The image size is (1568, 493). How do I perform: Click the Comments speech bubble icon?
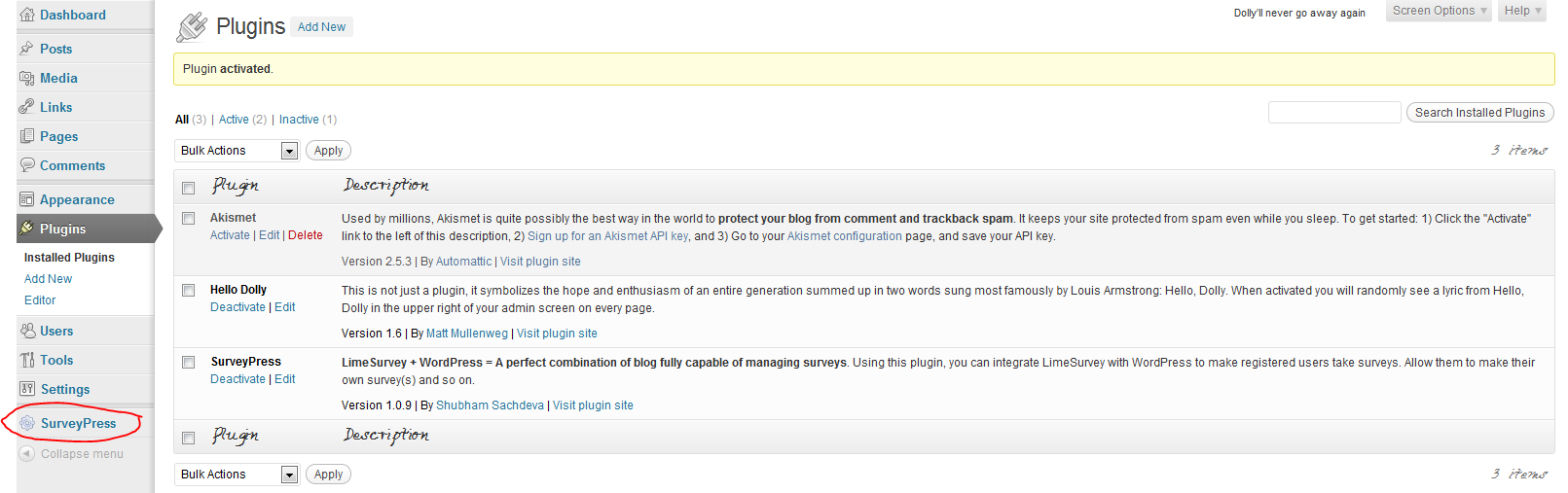click(x=27, y=165)
